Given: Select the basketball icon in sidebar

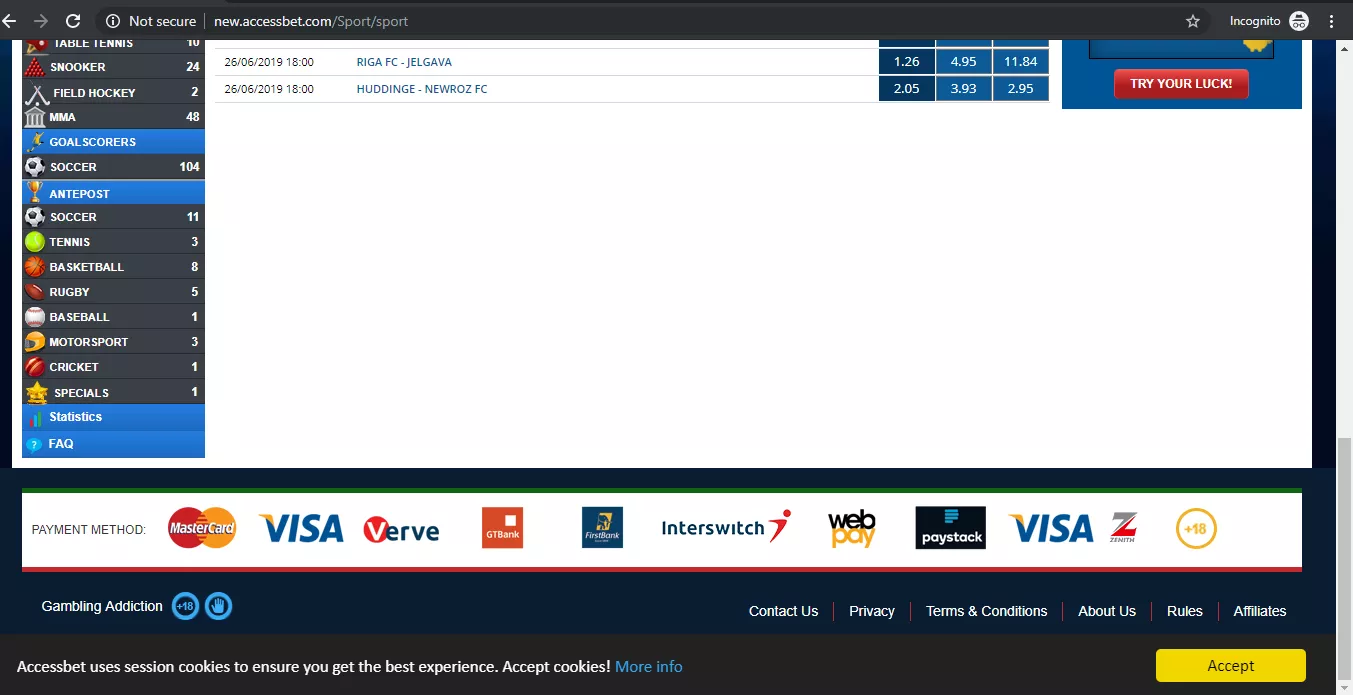Looking at the screenshot, I should (x=35, y=267).
